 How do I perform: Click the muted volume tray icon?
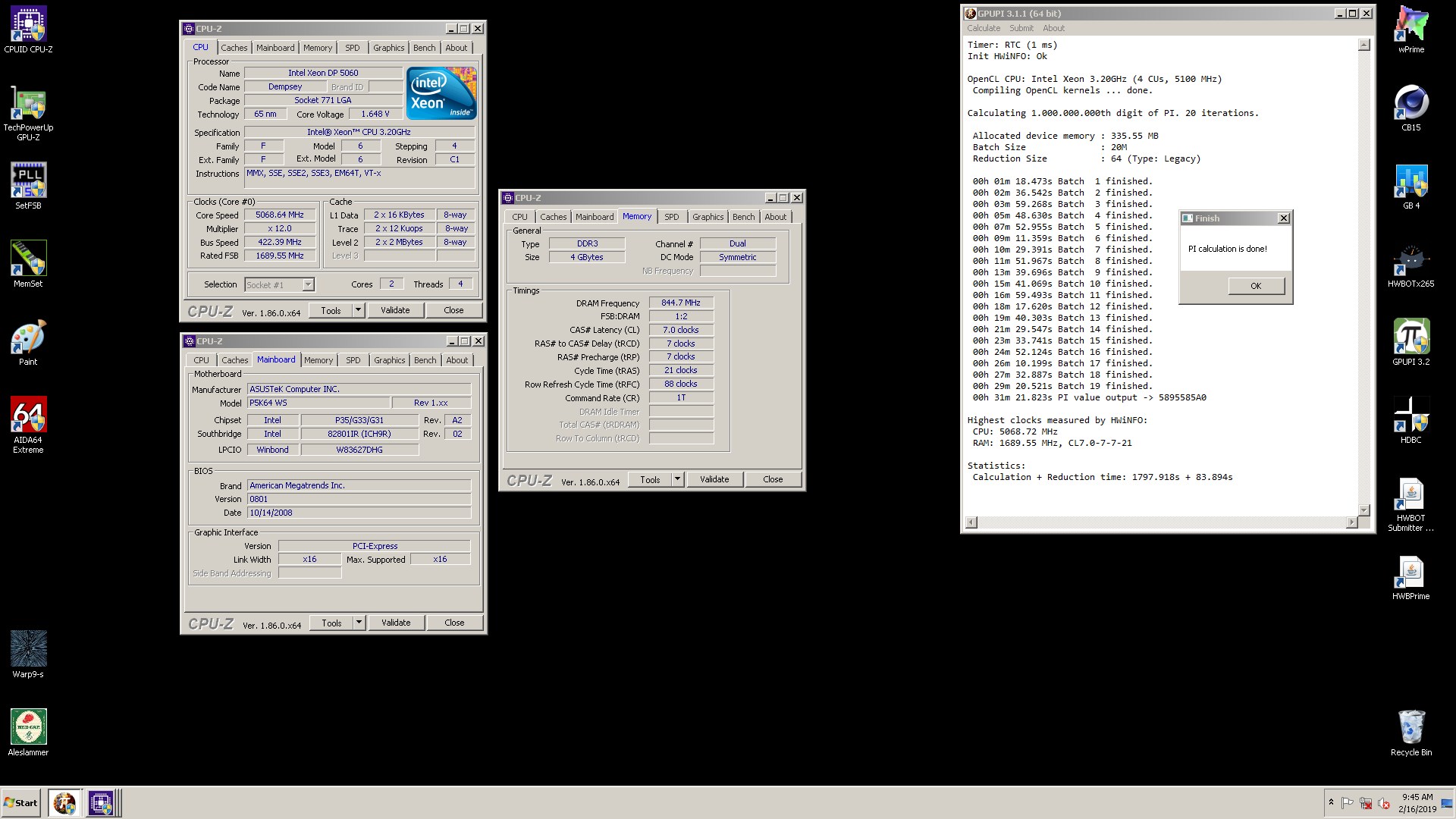click(1383, 803)
